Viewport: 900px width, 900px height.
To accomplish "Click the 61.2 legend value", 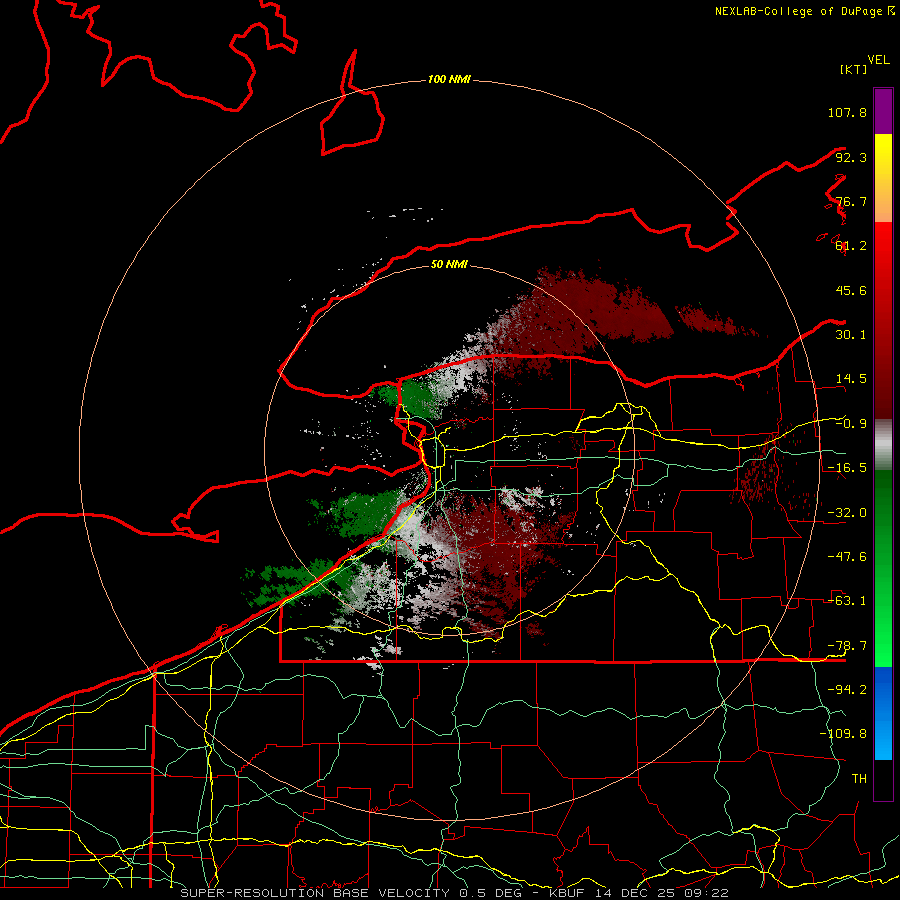I will 851,246.
